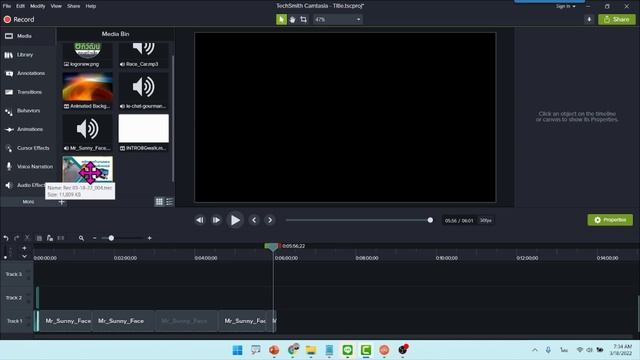Click the timeline magnifier zoom icon
Viewport: 640px width, 360px height.
(x=81, y=238)
